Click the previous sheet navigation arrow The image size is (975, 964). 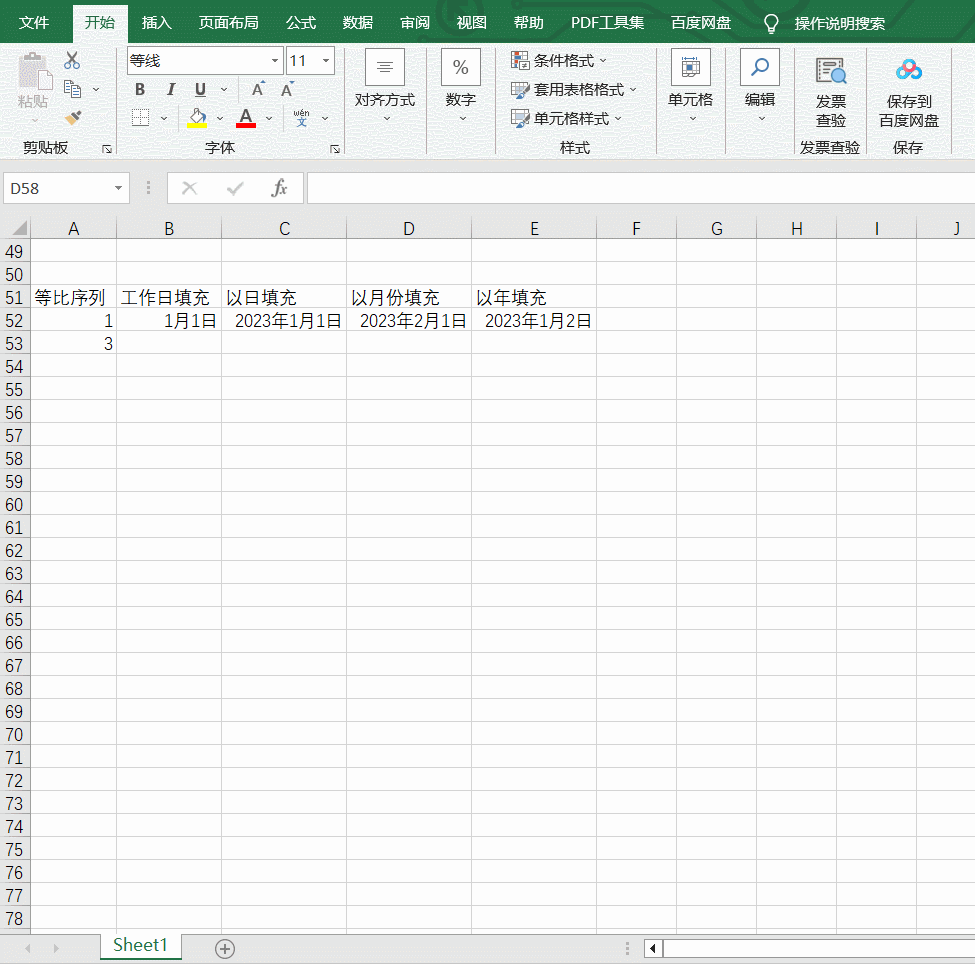[28, 948]
